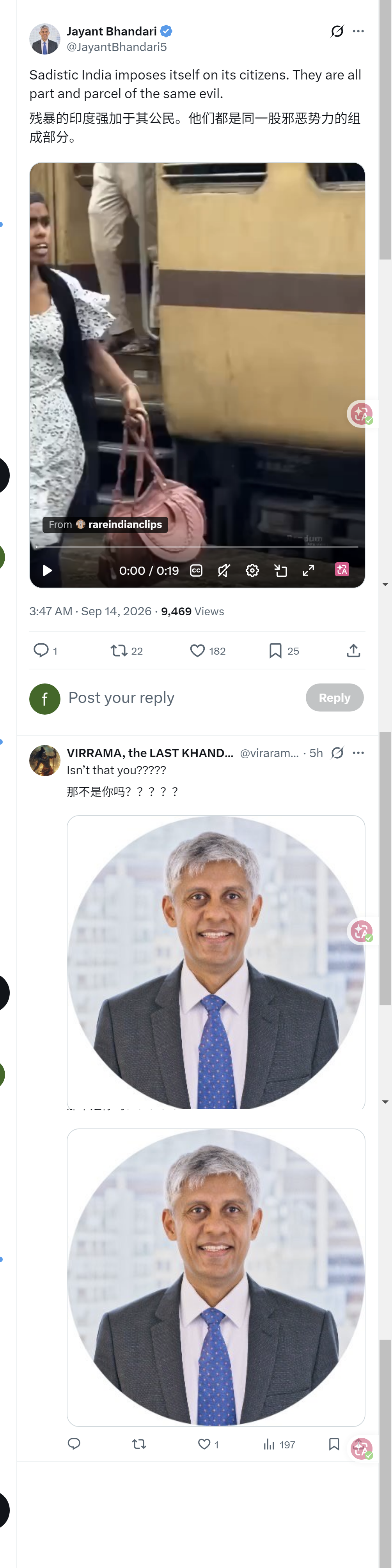This screenshot has height=1568, width=392.
Task: Open the @JayantBhandari5 profile handle
Action: pos(117,47)
